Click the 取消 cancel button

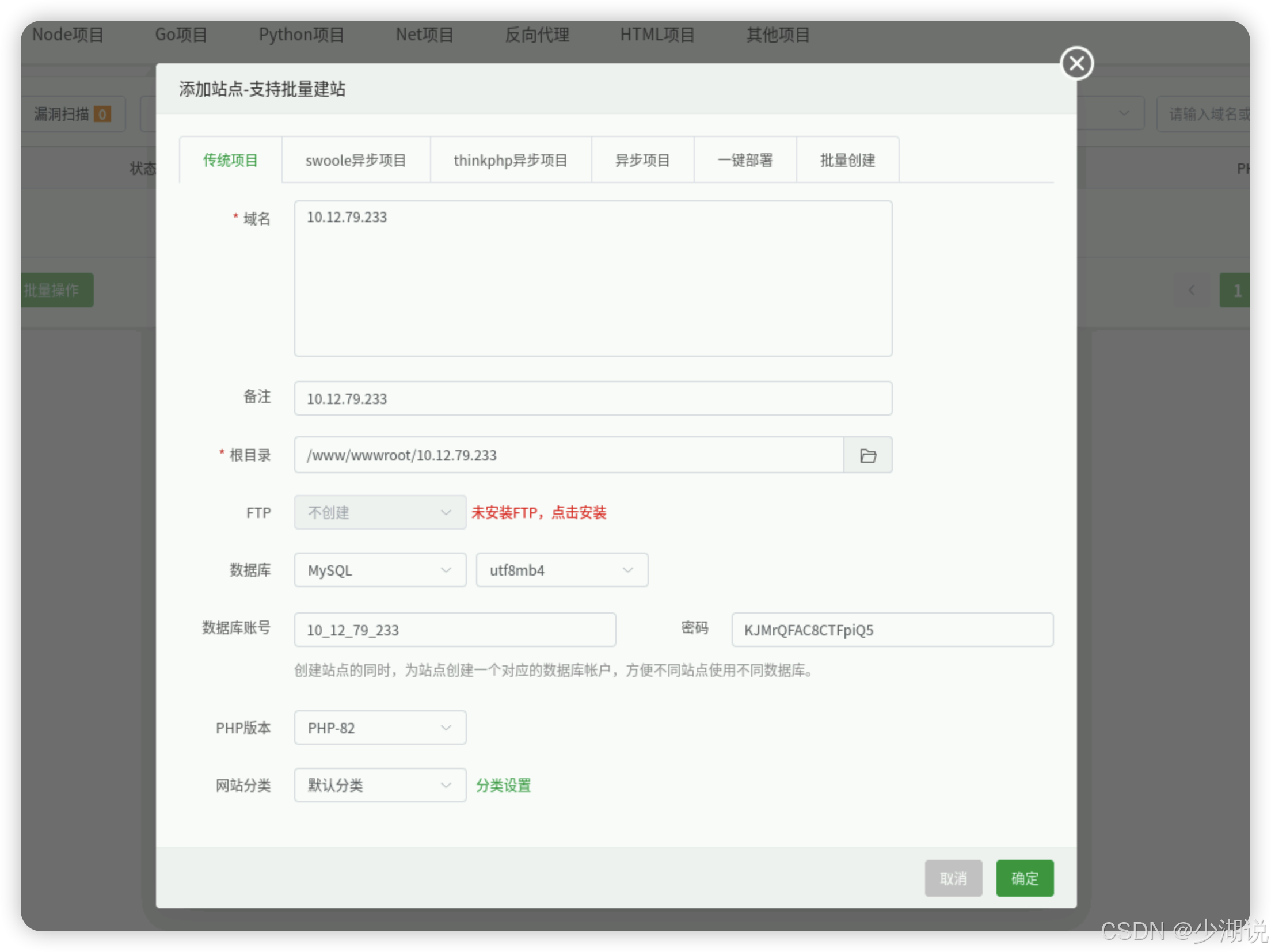pyautogui.click(x=953, y=878)
